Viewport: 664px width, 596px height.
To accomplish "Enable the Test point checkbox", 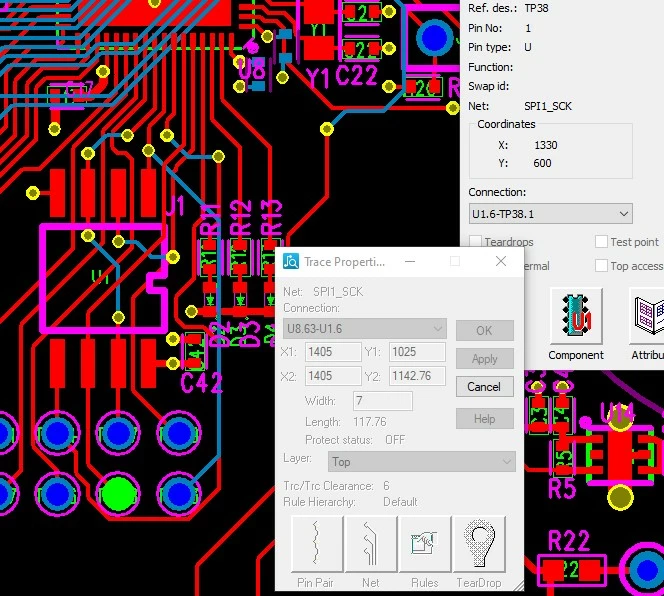I will 601,241.
